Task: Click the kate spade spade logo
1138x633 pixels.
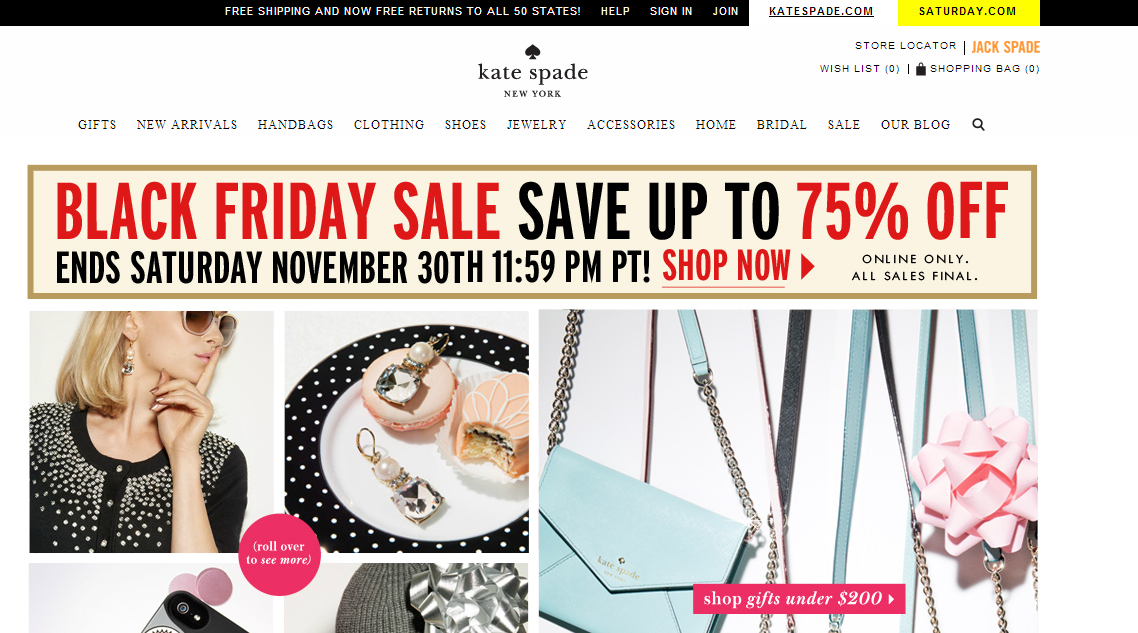Action: (x=533, y=52)
